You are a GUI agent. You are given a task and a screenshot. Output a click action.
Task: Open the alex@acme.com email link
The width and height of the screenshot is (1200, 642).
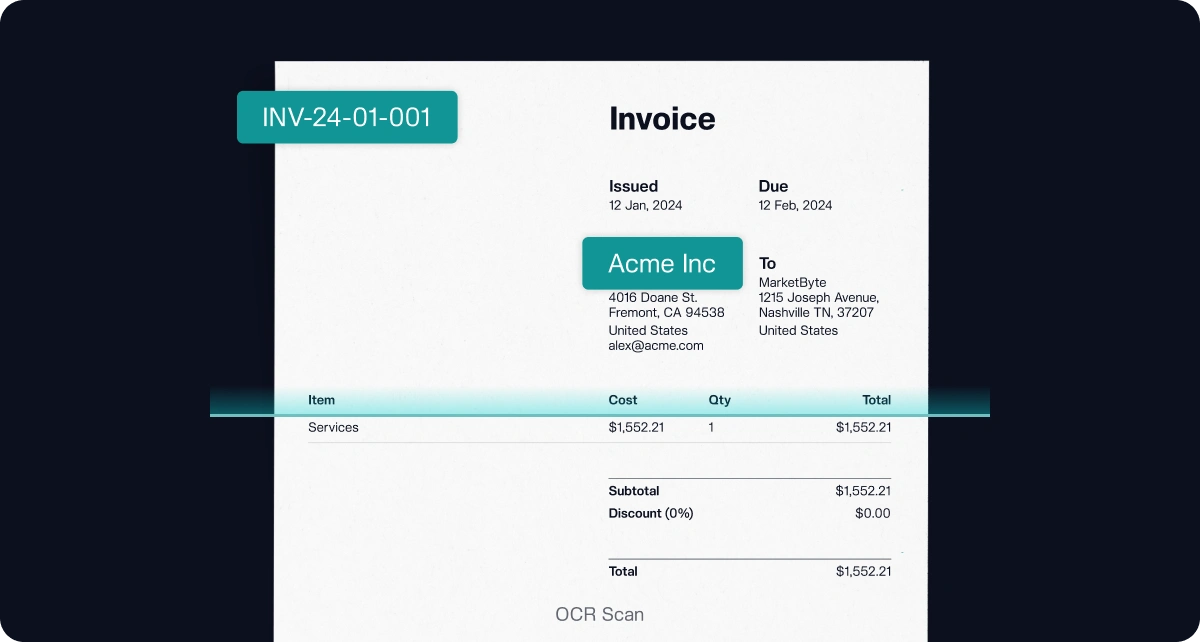(x=656, y=346)
